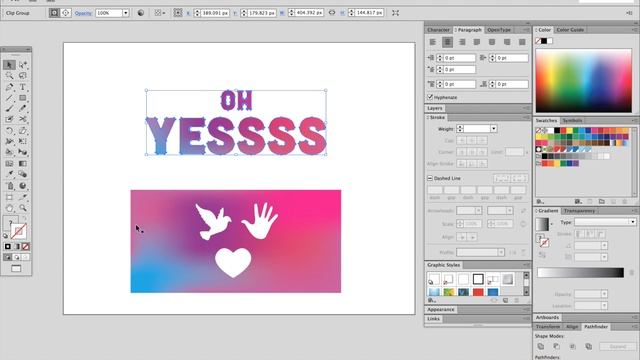Select the Rectangle tool

tap(23, 98)
